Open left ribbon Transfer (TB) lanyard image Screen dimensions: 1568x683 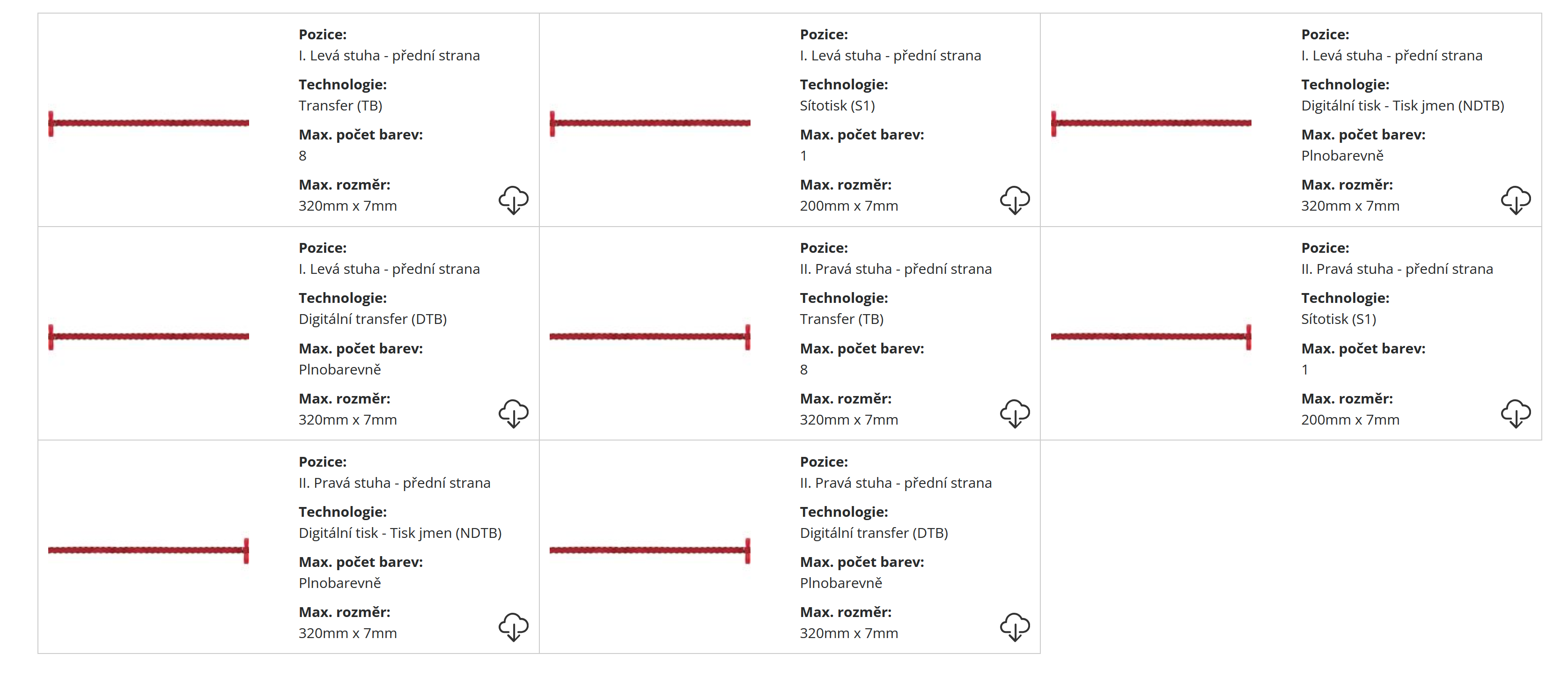point(148,123)
